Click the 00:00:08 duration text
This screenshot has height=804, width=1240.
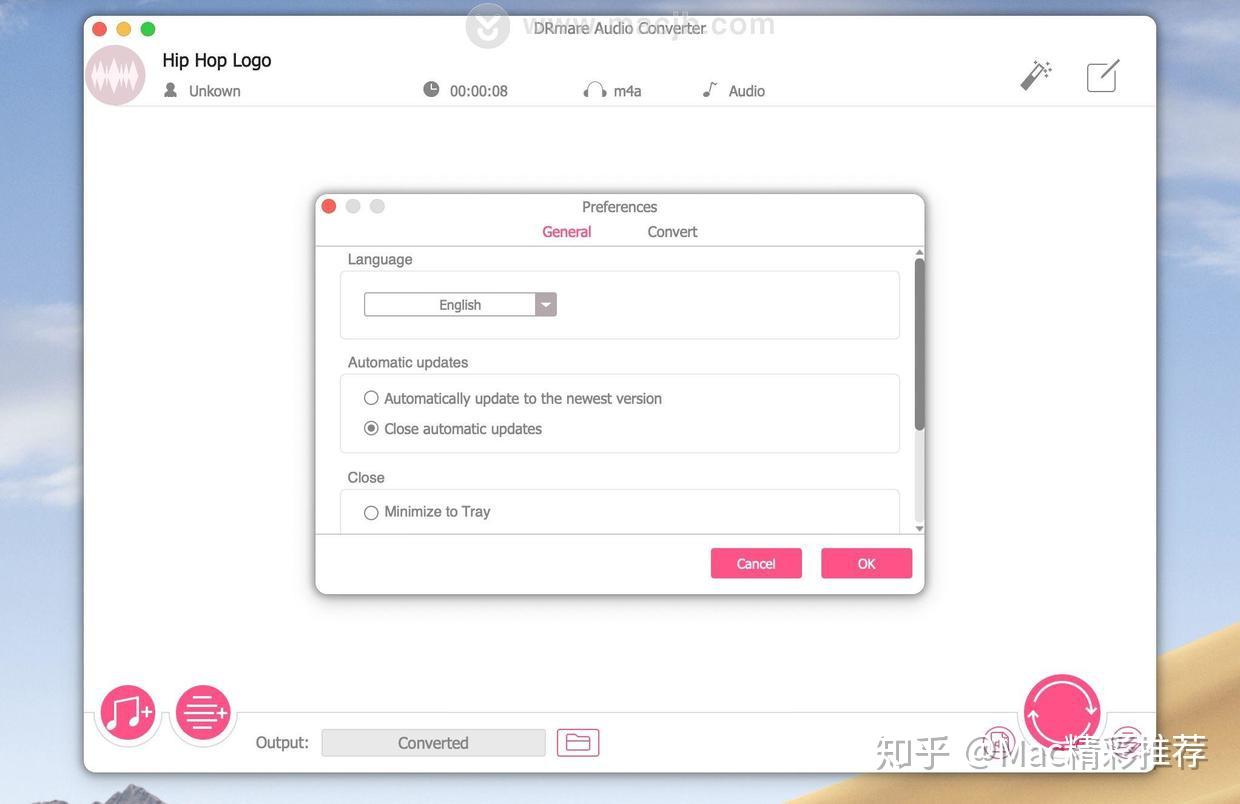click(x=479, y=90)
